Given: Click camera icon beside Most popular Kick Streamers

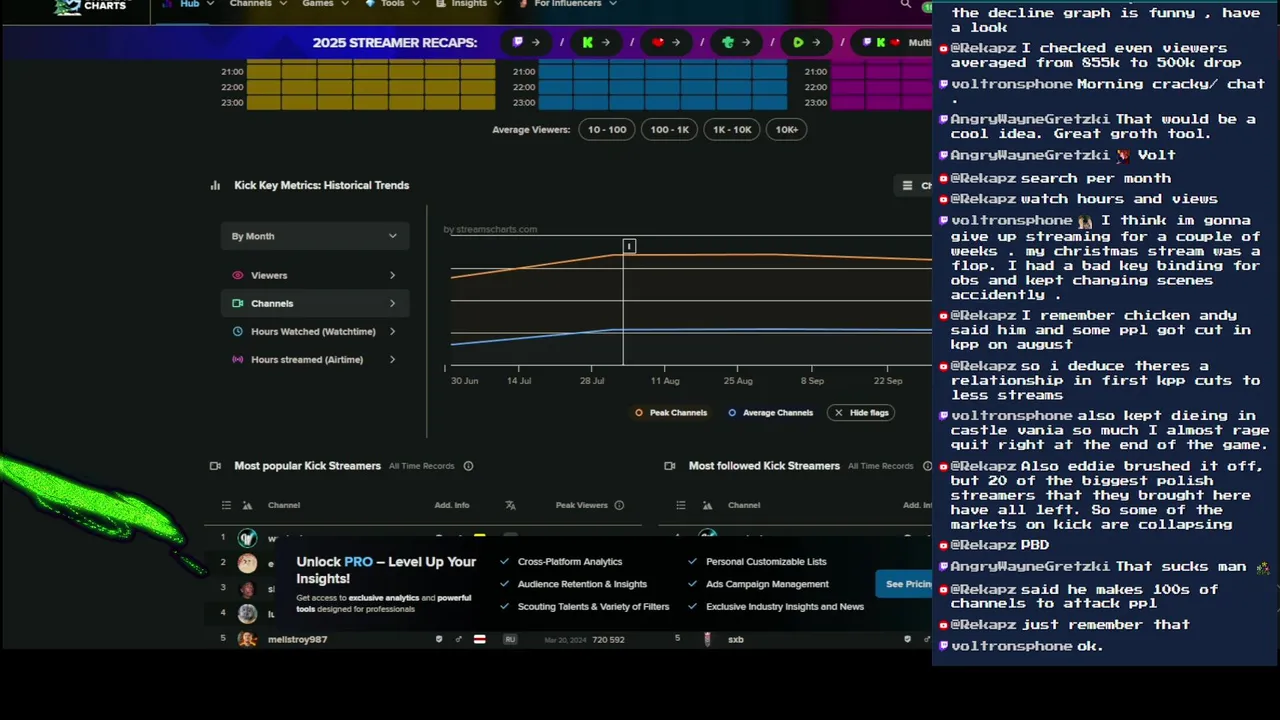Looking at the screenshot, I should [x=215, y=466].
